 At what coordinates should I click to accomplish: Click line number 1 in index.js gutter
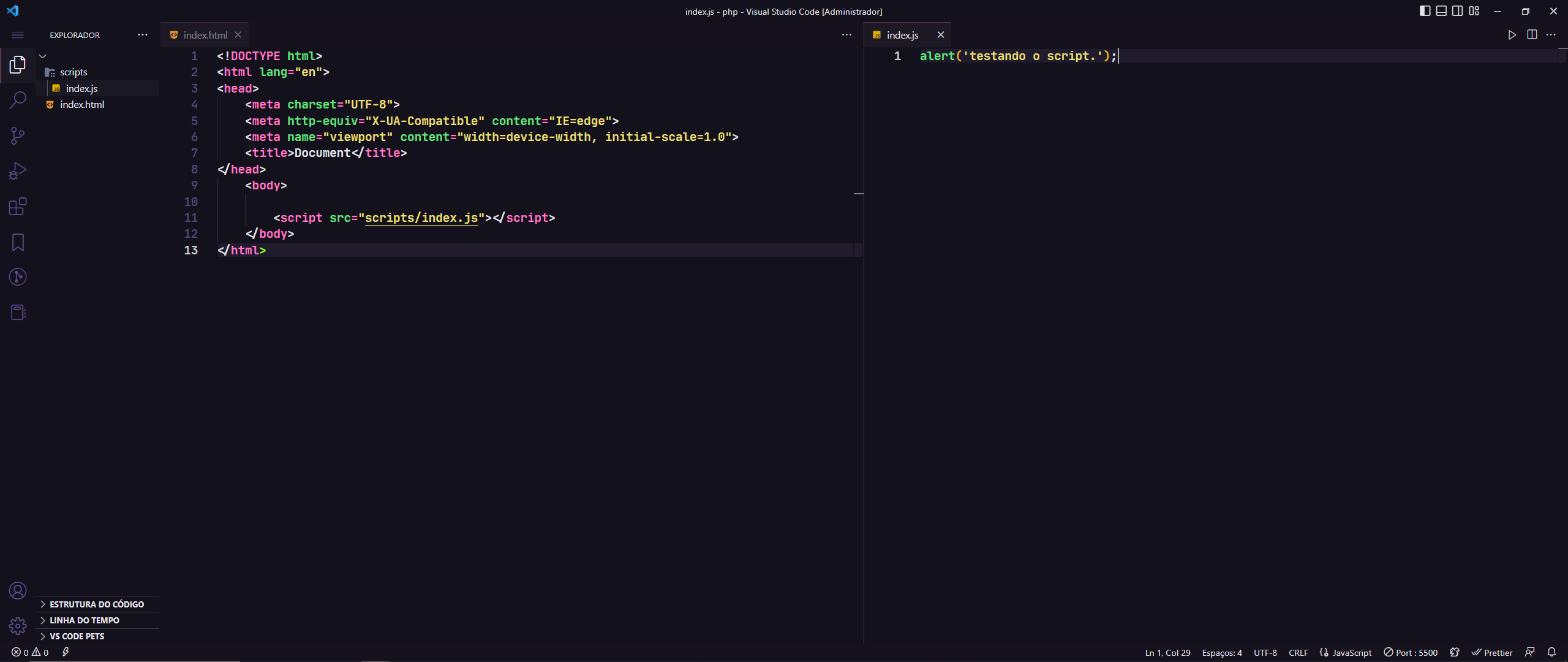(897, 56)
